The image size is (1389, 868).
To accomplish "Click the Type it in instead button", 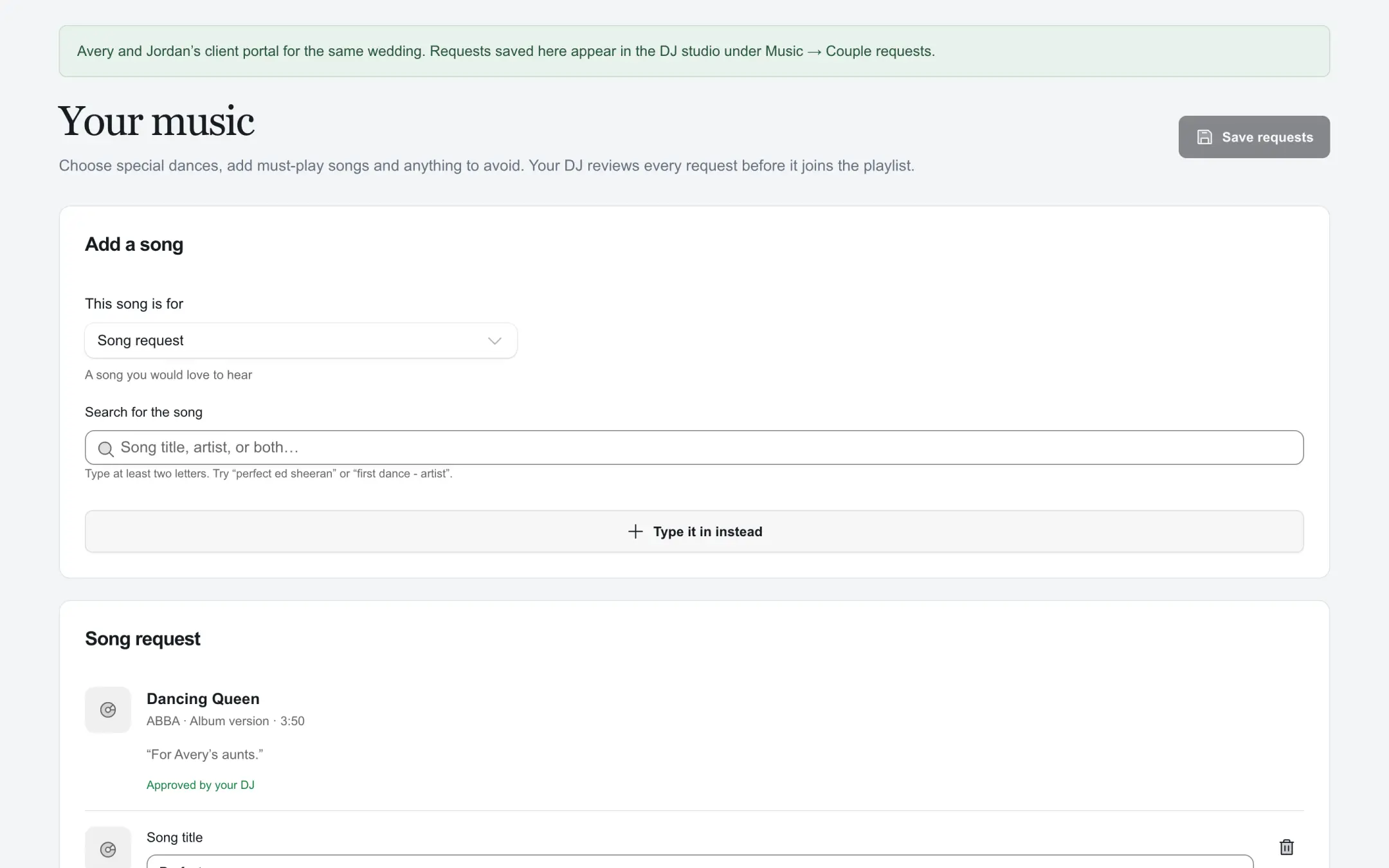I will tap(694, 532).
